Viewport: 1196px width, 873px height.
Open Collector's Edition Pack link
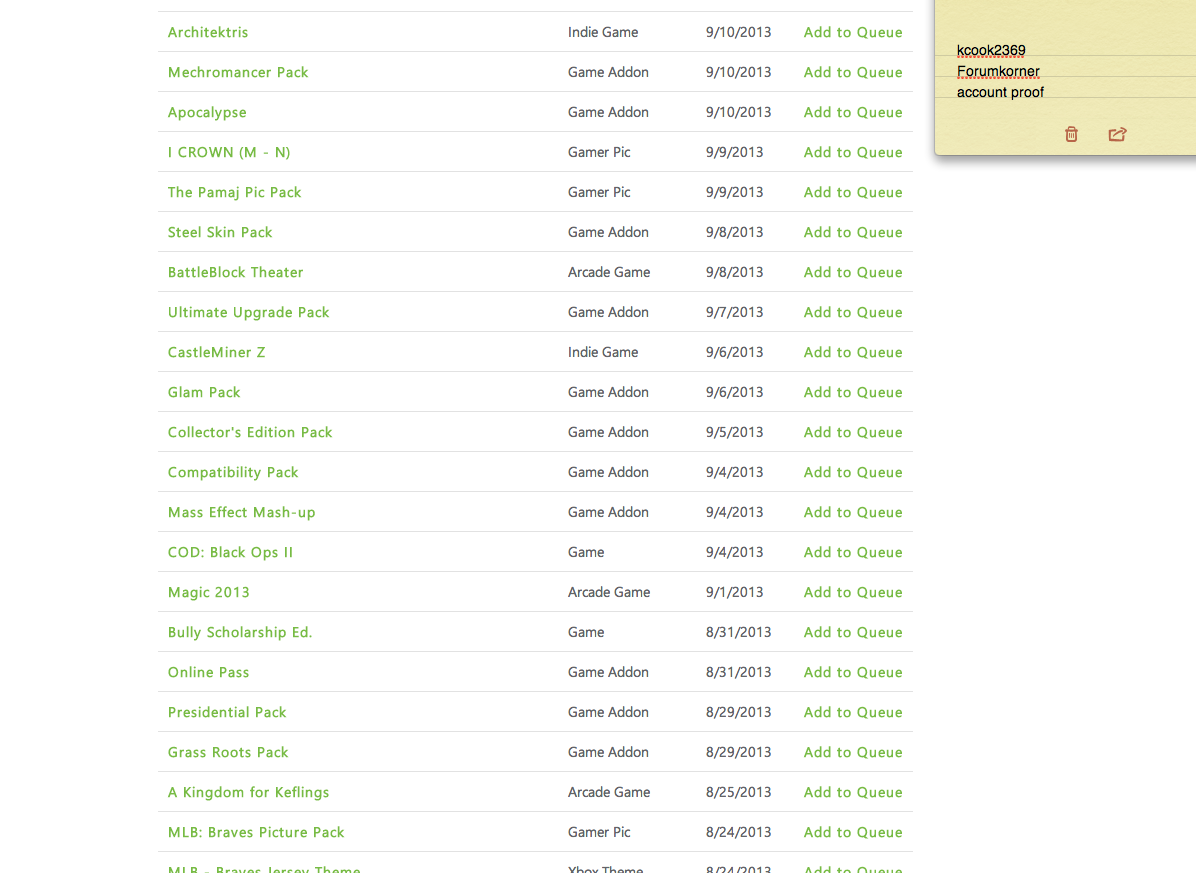(250, 432)
